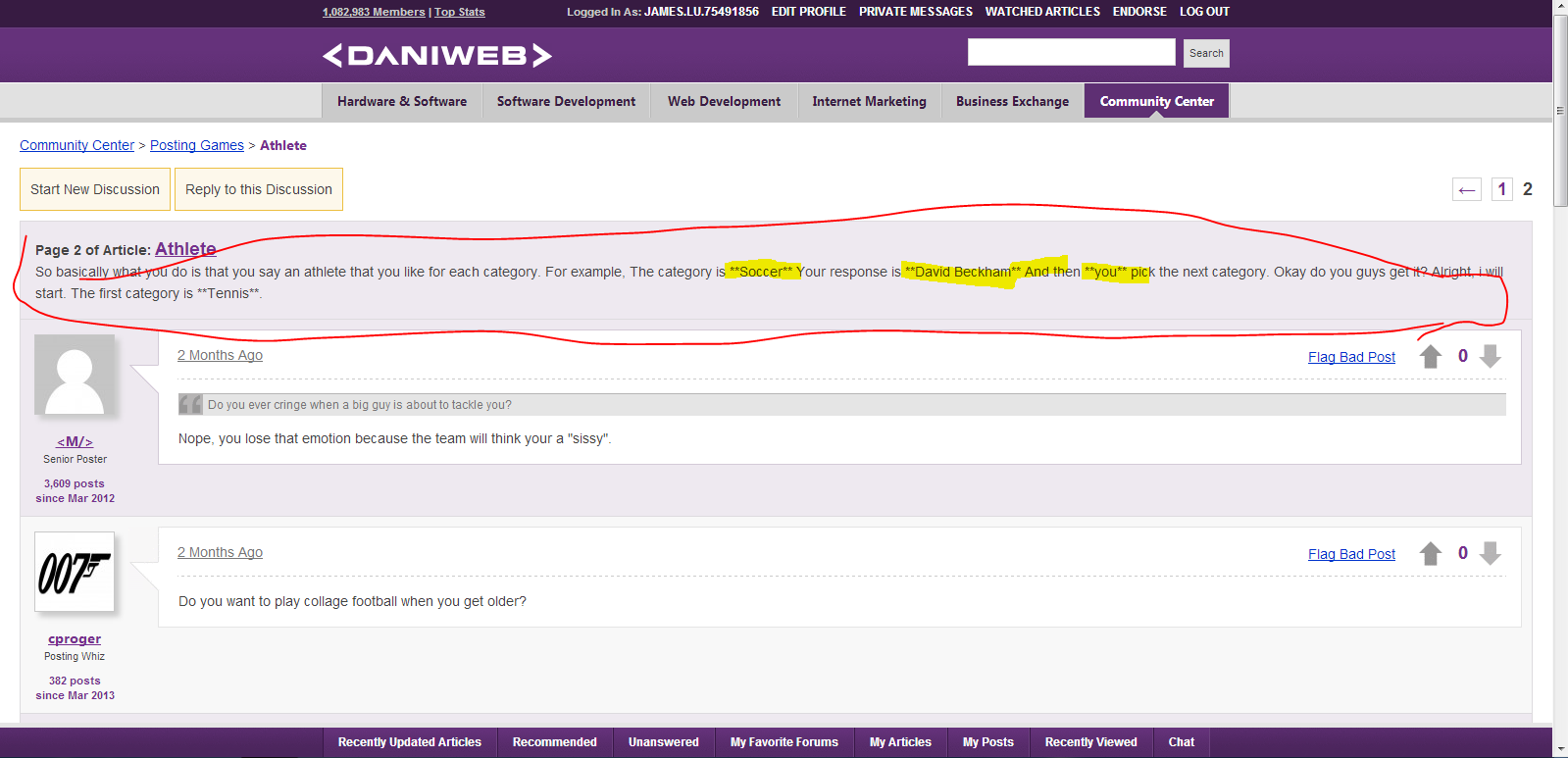This screenshot has height=758, width=1568.
Task: Open Edit Profile in top bar
Action: pos(808,12)
